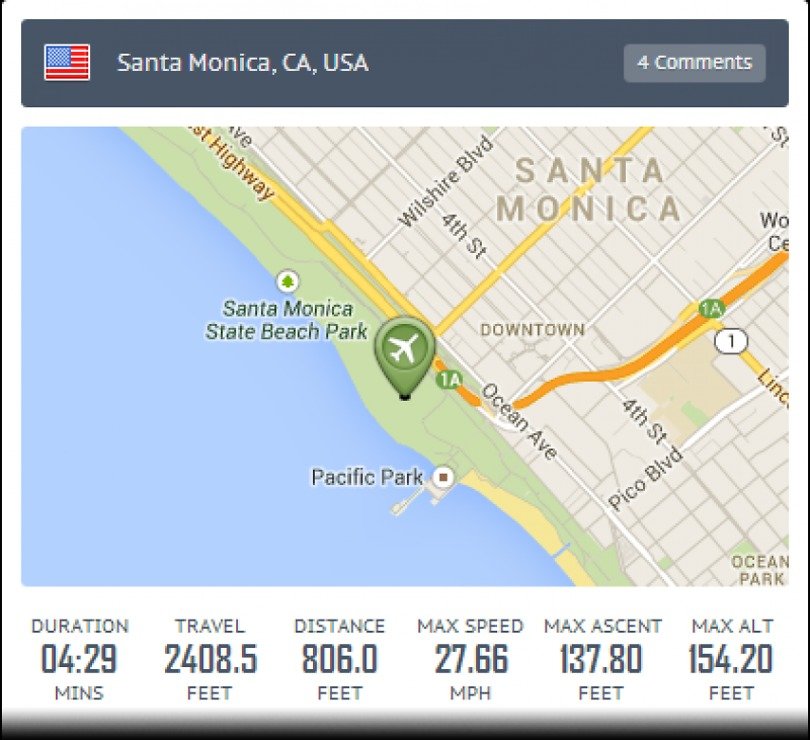Click the Santa Monica, CA, USA title
Screen dimensions: 810x740
coord(242,62)
